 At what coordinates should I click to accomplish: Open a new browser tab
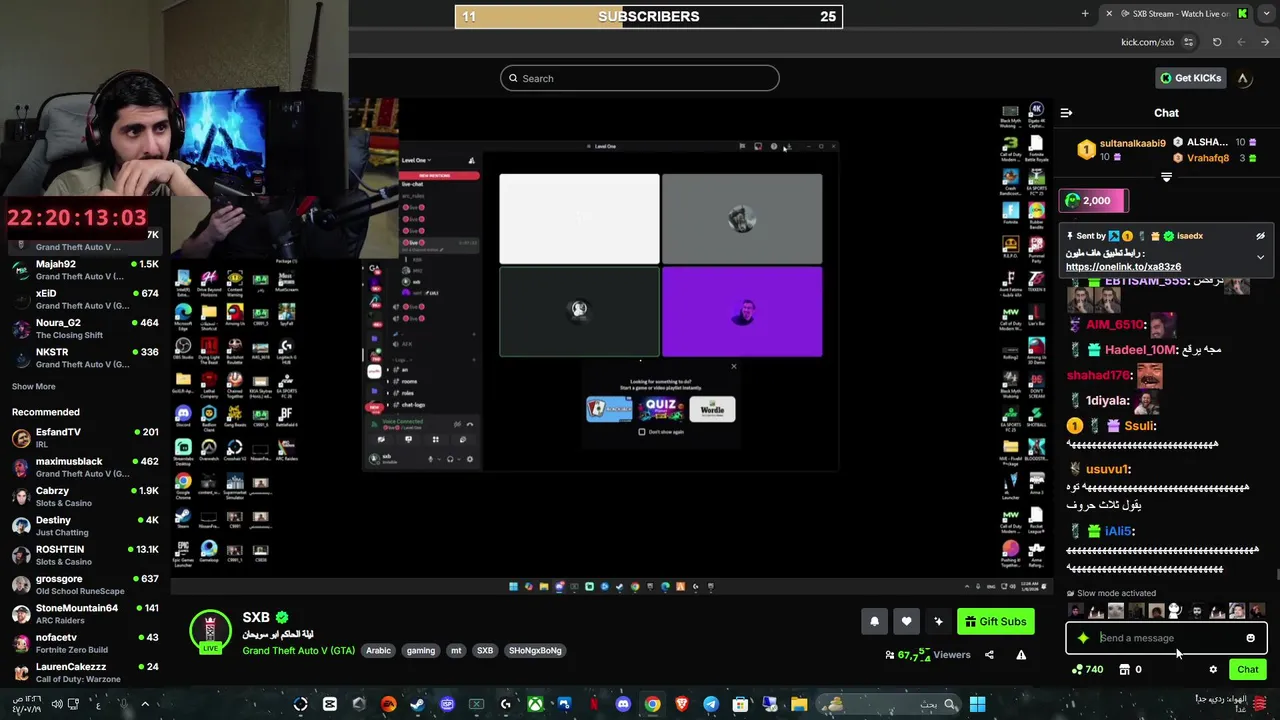click(x=1085, y=14)
